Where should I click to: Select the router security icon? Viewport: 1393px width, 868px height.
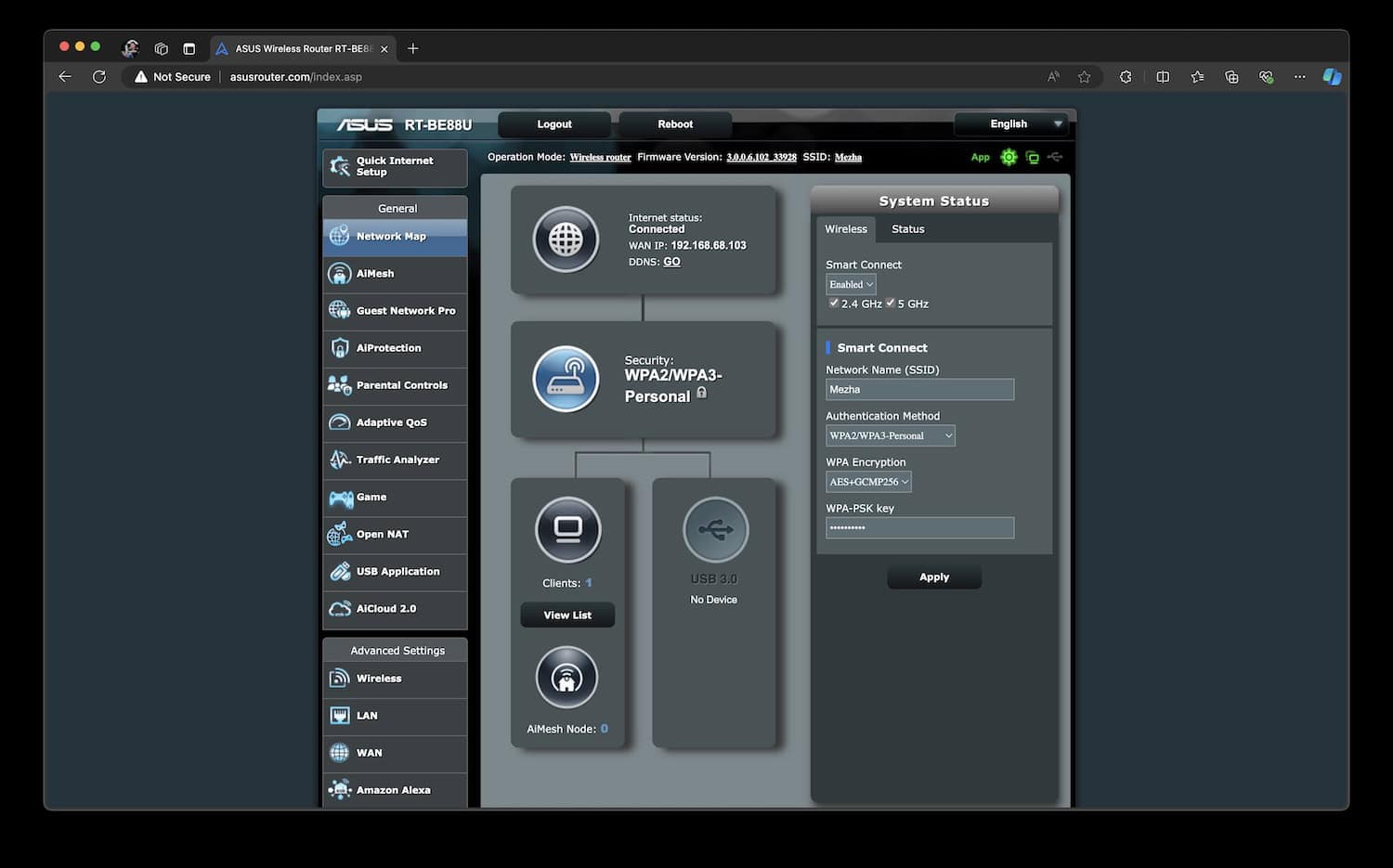coord(566,379)
